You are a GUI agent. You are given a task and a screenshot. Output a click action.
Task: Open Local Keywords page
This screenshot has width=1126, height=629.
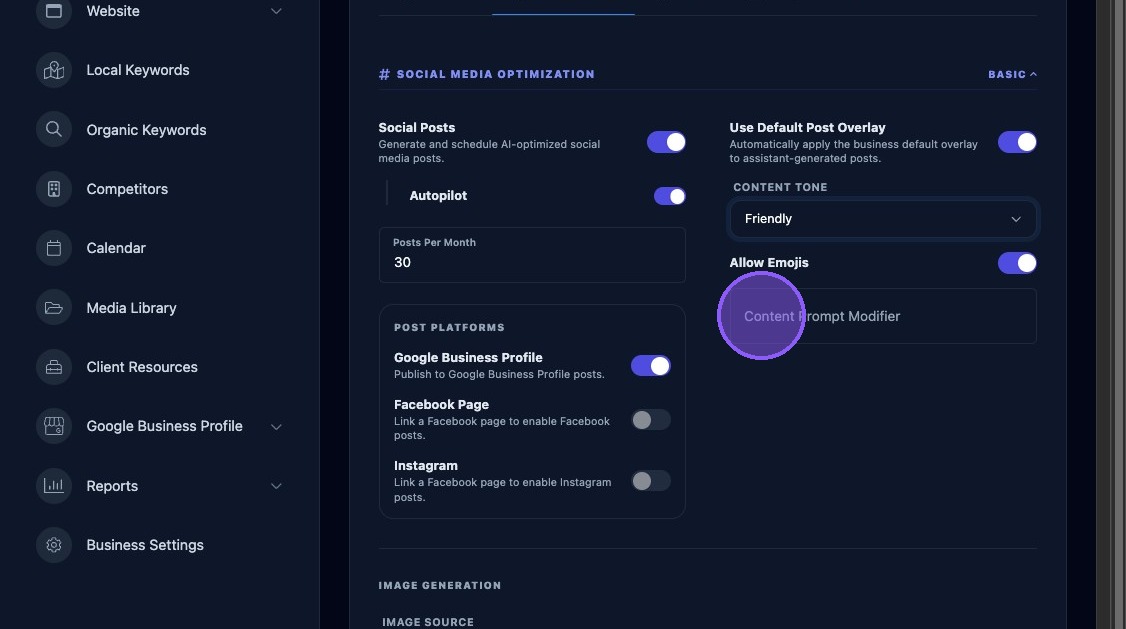click(138, 70)
